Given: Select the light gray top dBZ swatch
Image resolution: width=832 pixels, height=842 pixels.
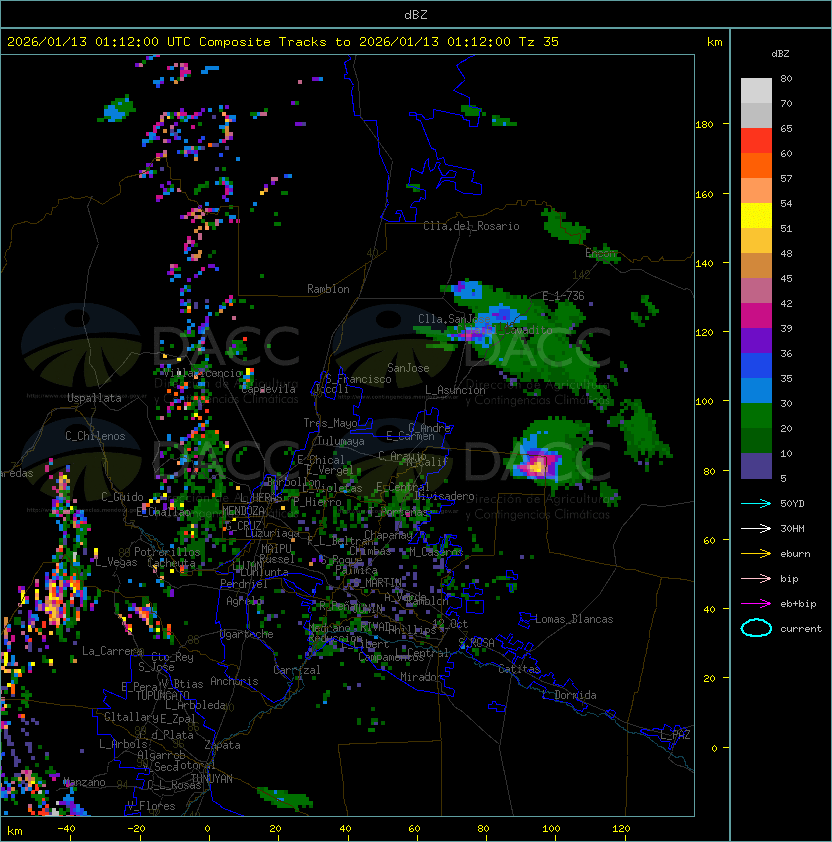Looking at the screenshot, I should pyautogui.click(x=756, y=91).
